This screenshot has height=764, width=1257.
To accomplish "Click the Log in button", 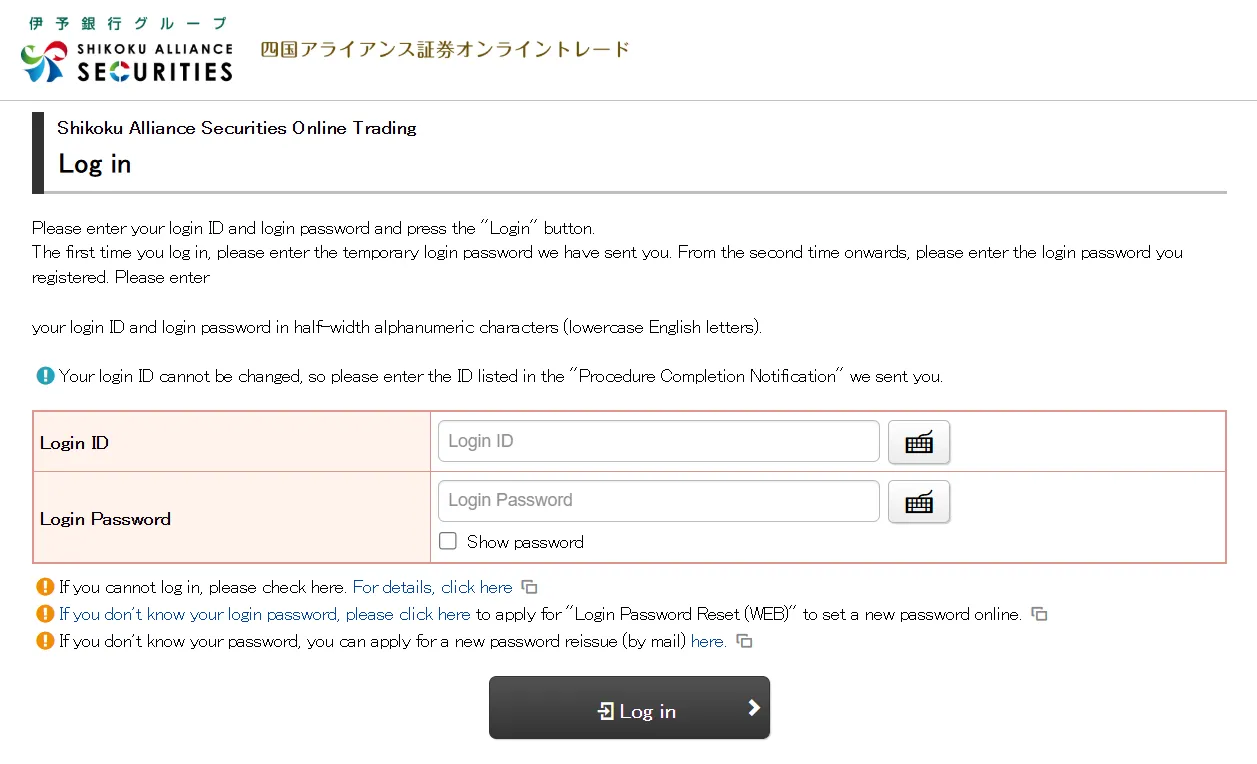I will click(x=629, y=708).
